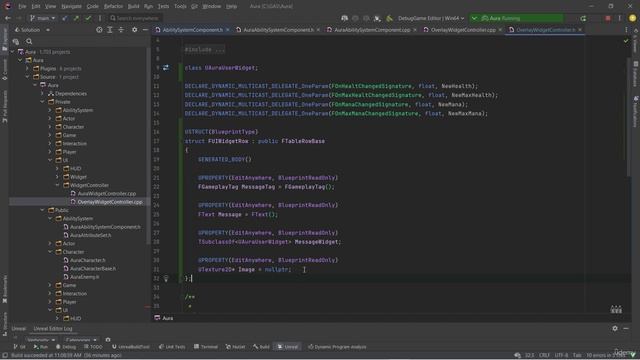Open bottom panel gear settings
This screenshot has width=640, height=360.
[x=615, y=329]
